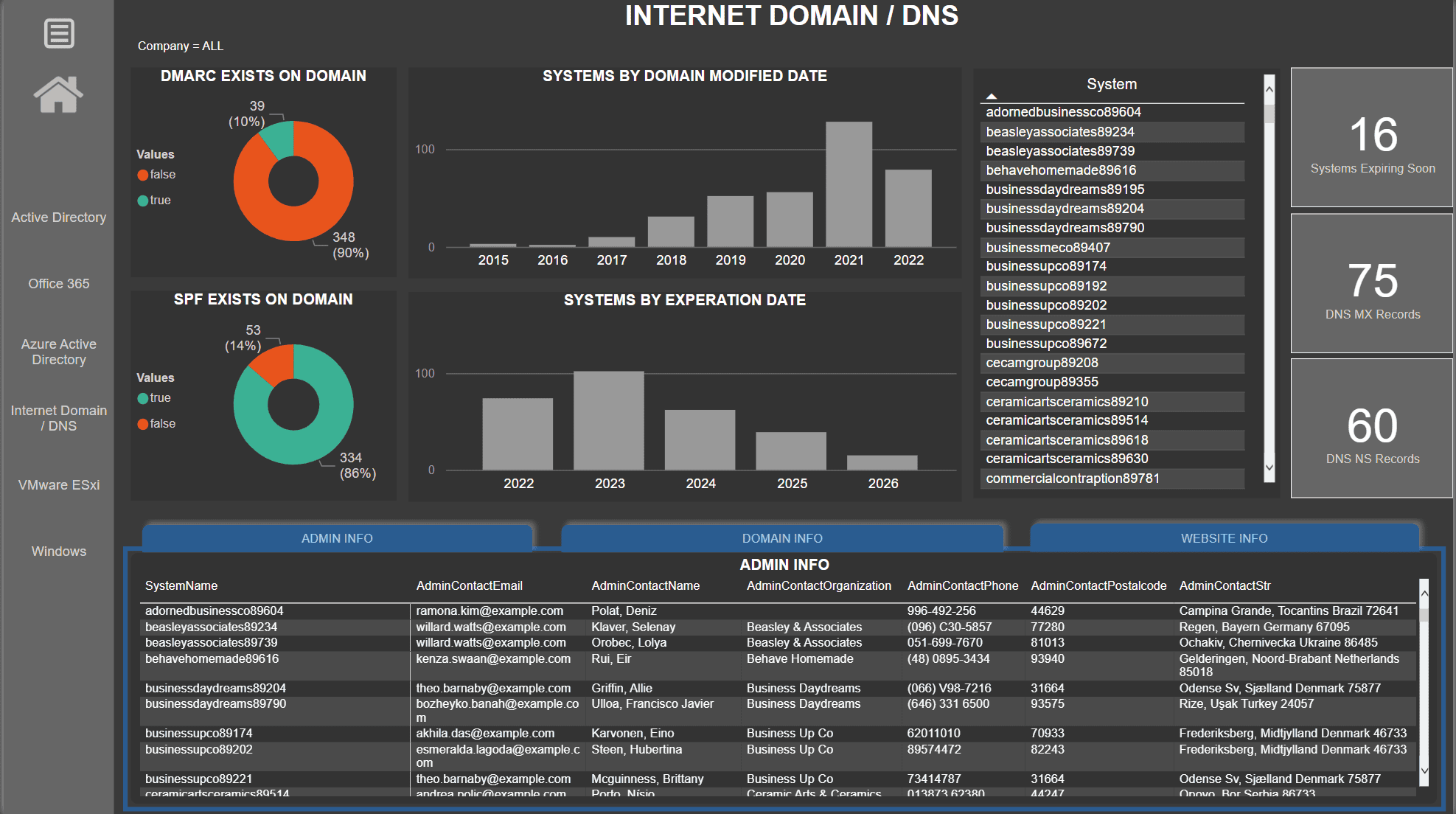Click DNS NS Records card
The width and height of the screenshot is (1456, 814).
point(1372,428)
